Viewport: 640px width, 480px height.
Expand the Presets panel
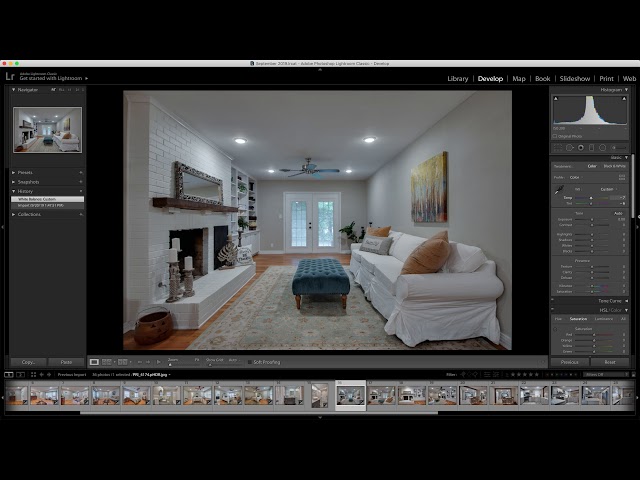[13, 173]
